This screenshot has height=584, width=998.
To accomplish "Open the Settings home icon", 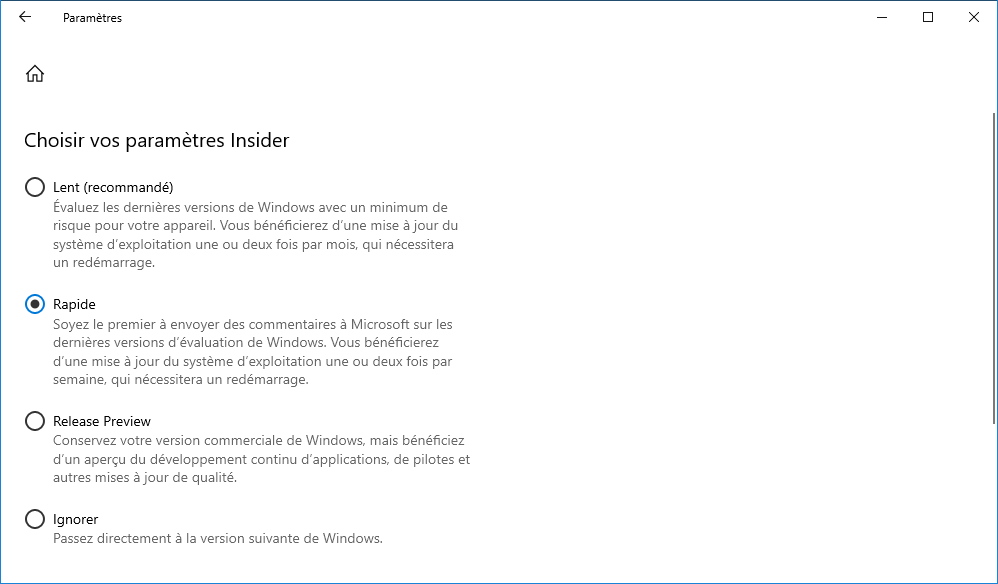I will tap(35, 74).
